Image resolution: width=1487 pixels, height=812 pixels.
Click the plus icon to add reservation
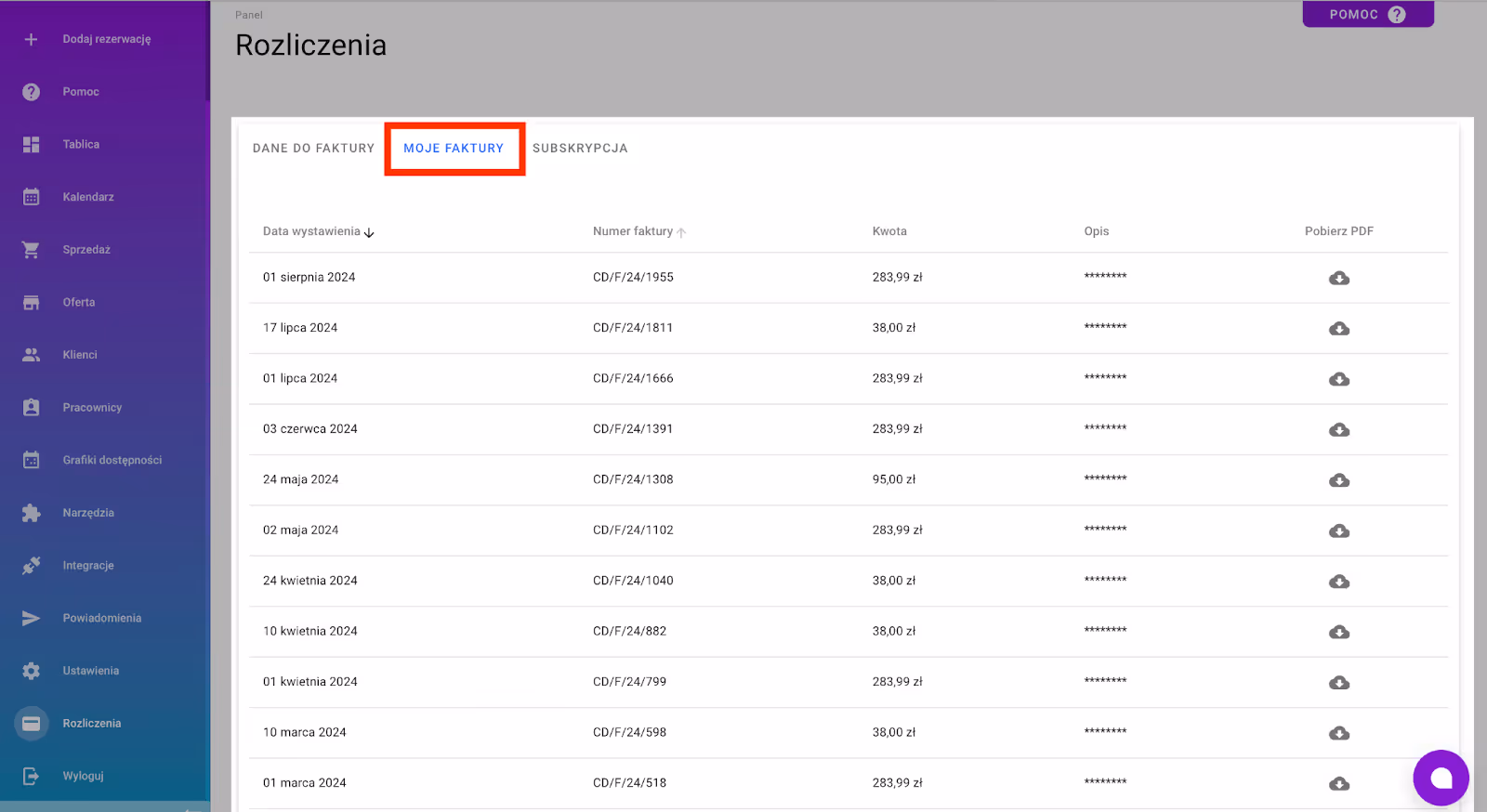click(x=32, y=39)
